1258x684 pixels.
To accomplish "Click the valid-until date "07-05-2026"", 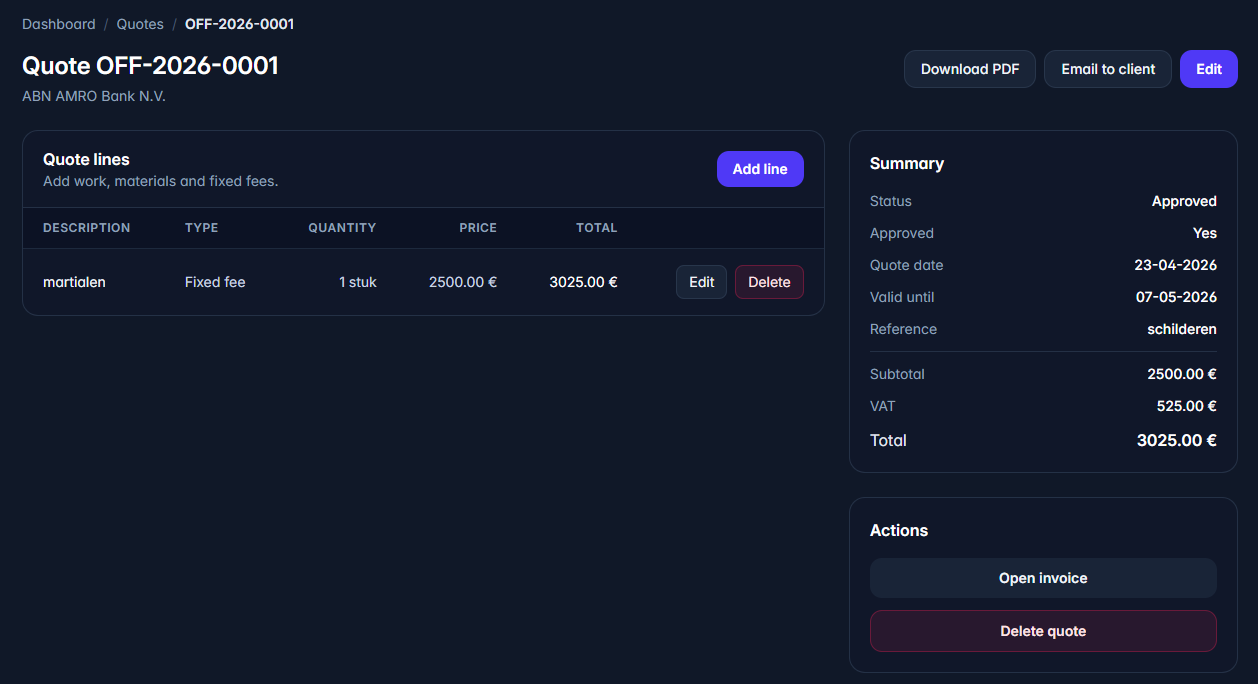I will (1176, 297).
